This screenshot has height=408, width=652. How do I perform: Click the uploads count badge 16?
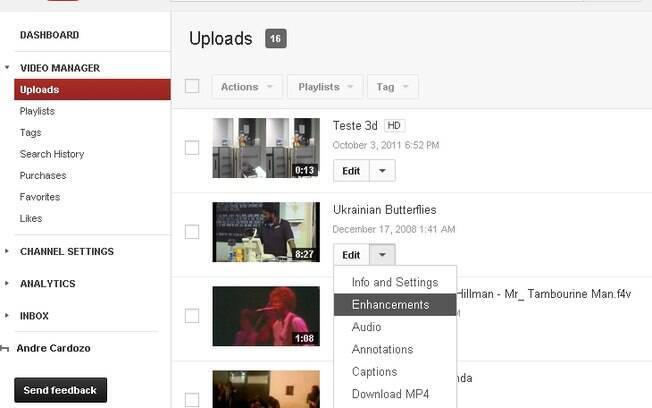[276, 39]
